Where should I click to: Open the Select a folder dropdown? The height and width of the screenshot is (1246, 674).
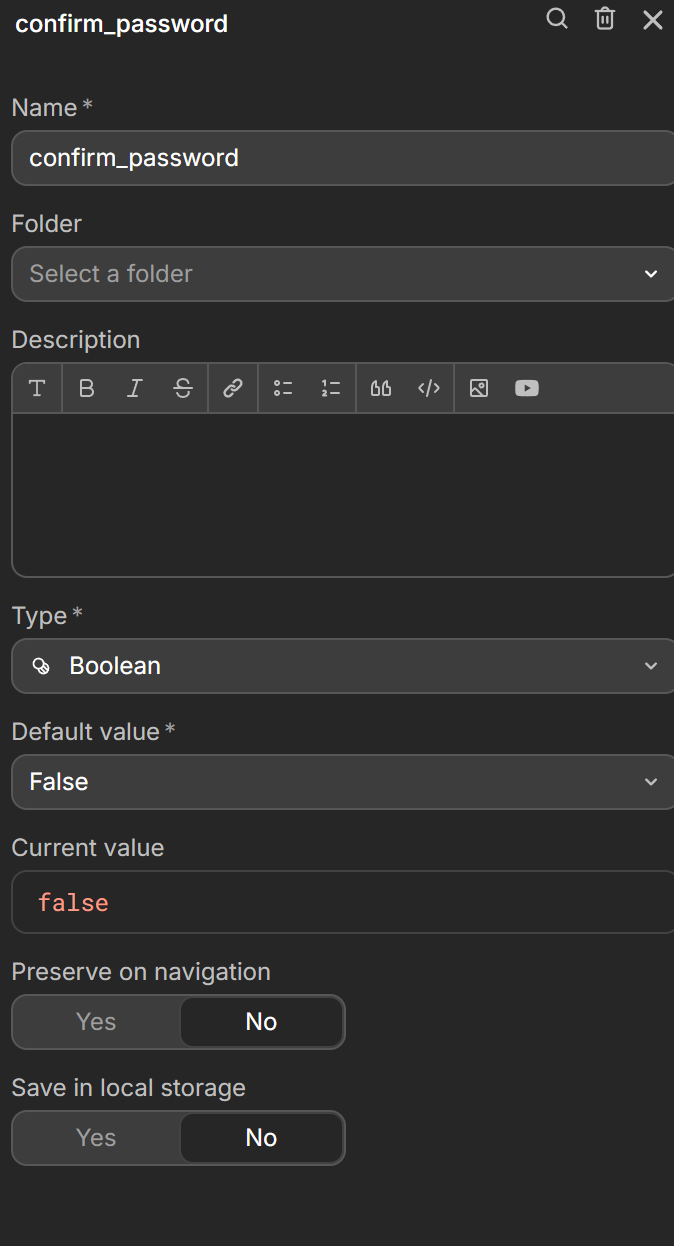tap(340, 274)
